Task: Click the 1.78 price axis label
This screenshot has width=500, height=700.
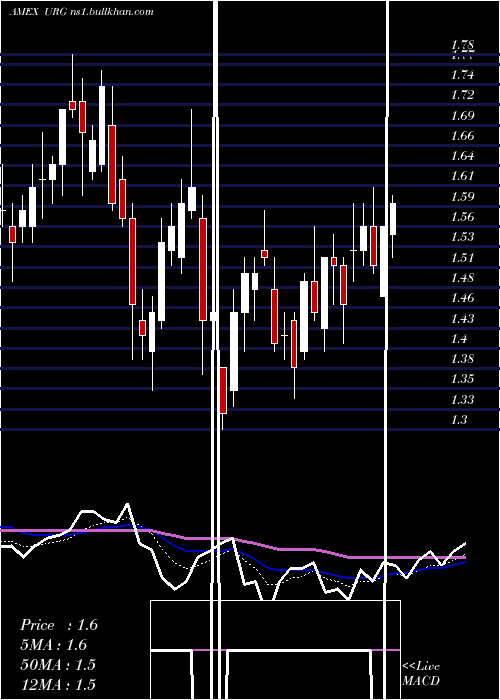Action: (x=462, y=45)
